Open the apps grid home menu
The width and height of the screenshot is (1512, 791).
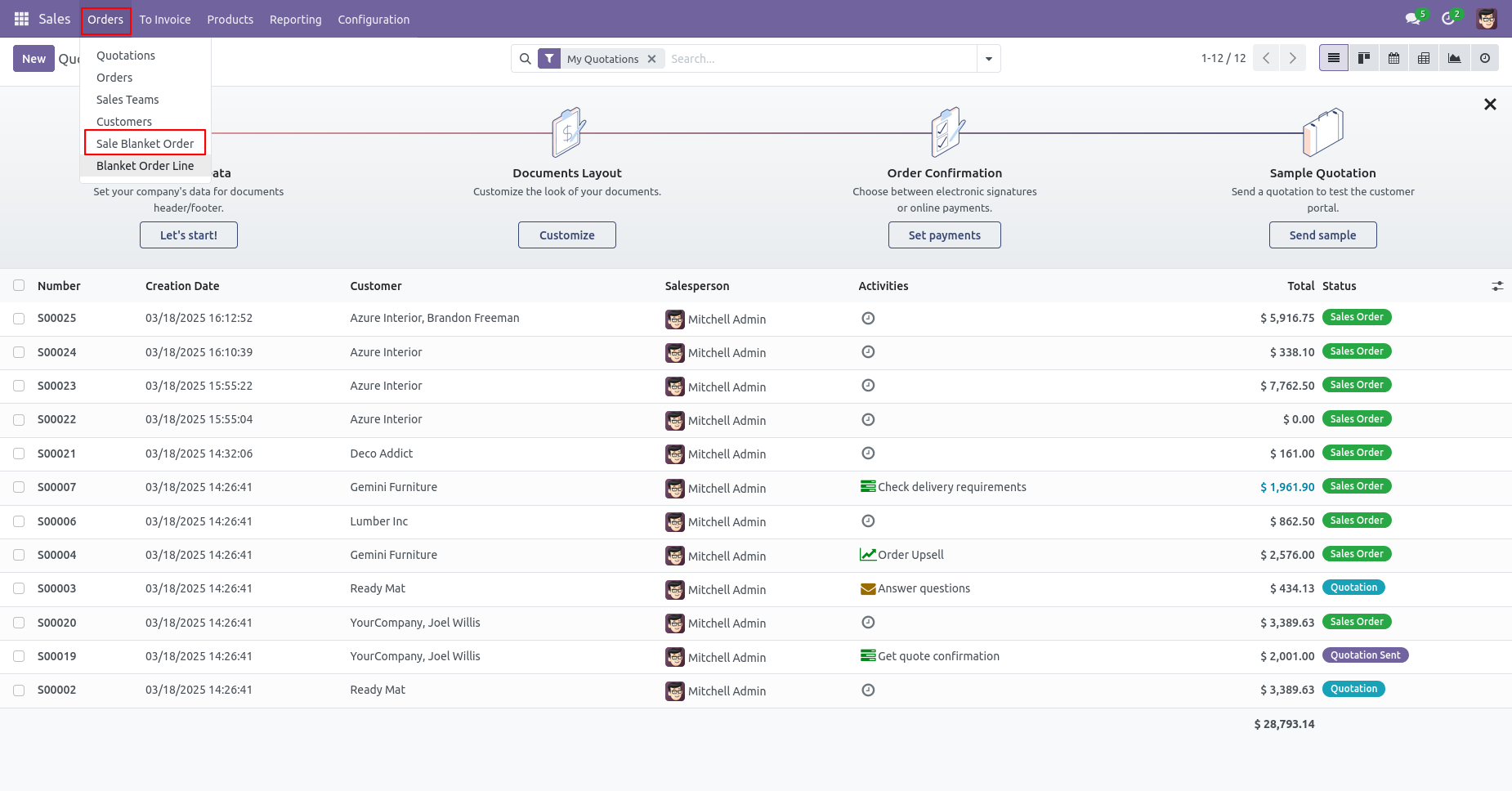[21, 19]
